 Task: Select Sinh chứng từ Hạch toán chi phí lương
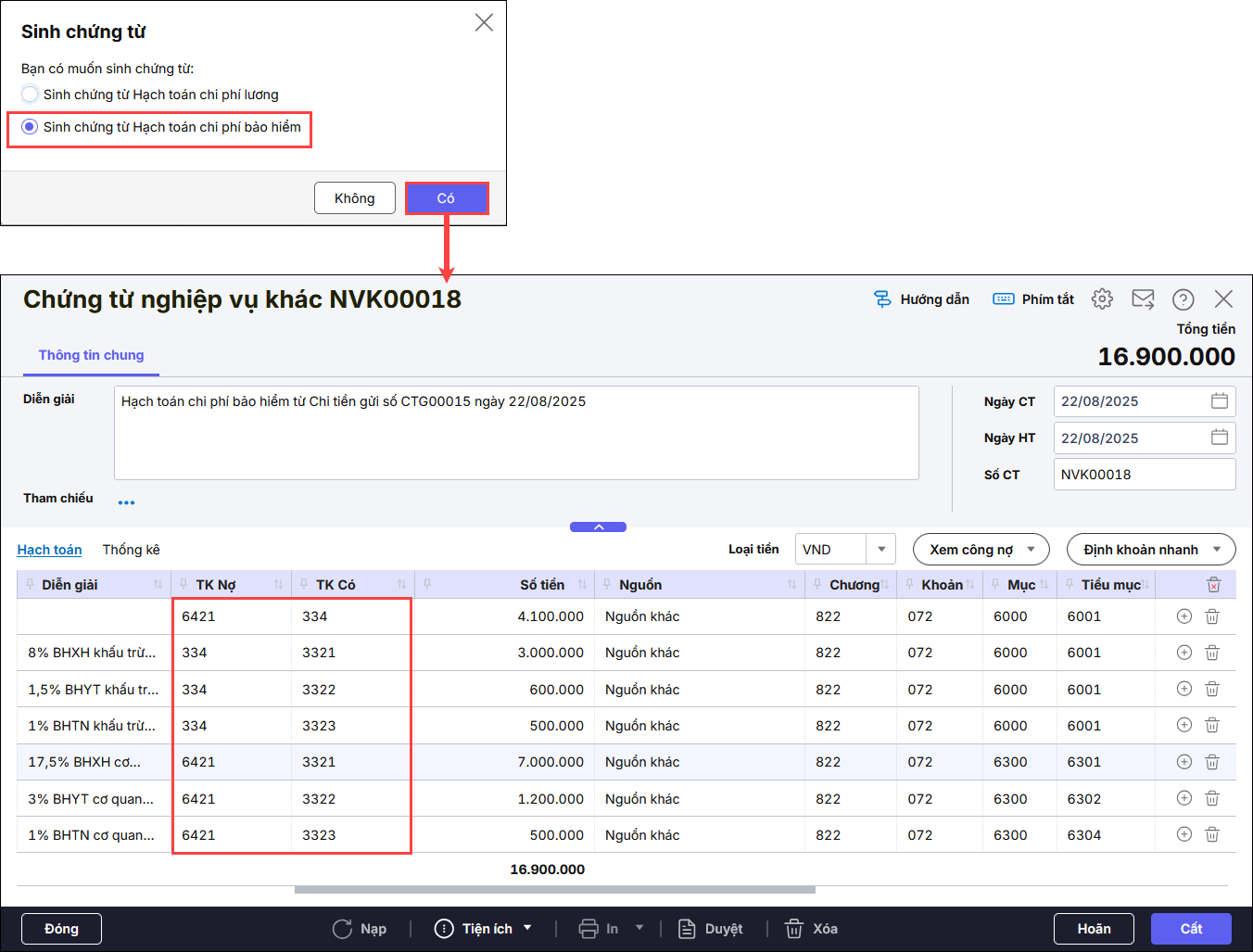coord(31,95)
